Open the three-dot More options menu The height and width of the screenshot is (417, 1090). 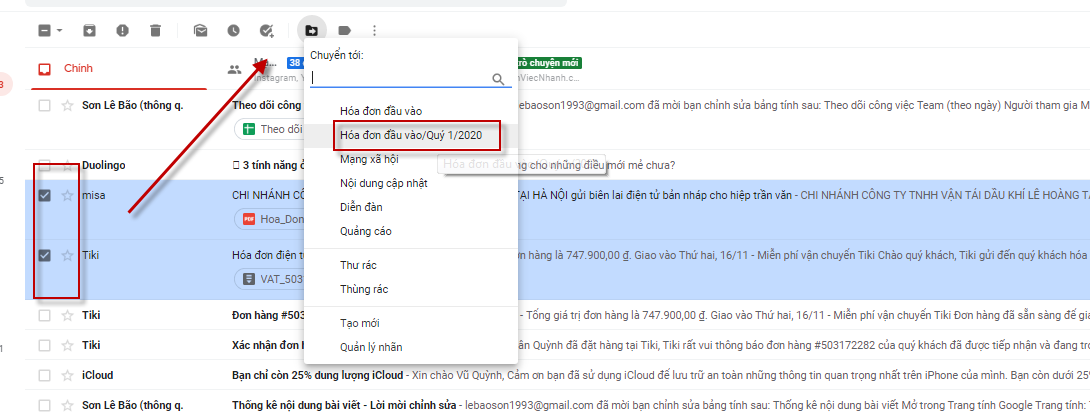pos(375,31)
